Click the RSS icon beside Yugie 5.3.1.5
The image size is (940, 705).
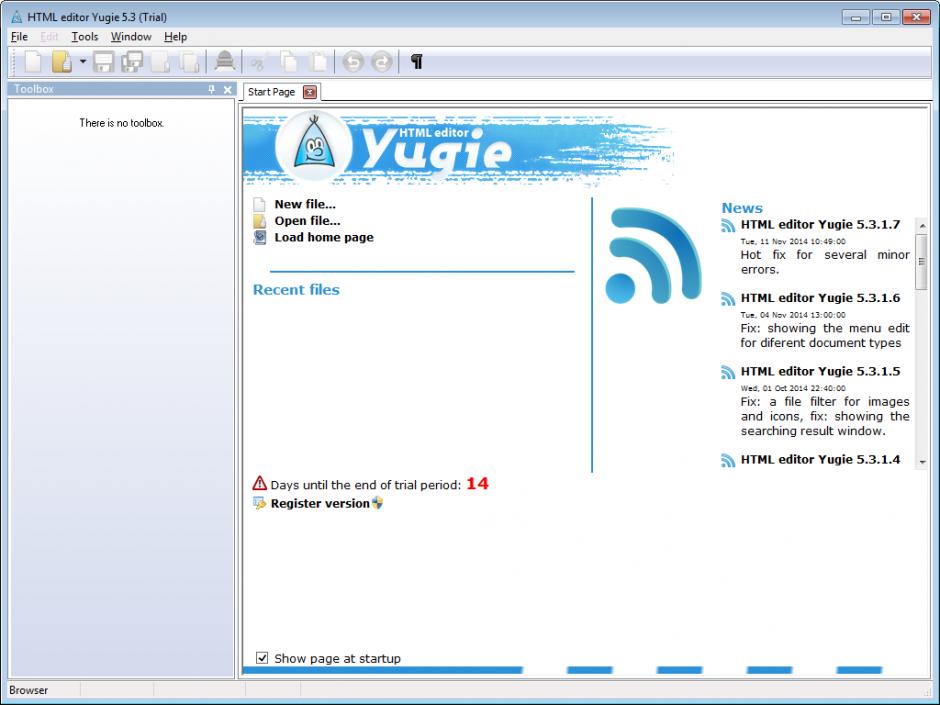tap(728, 373)
